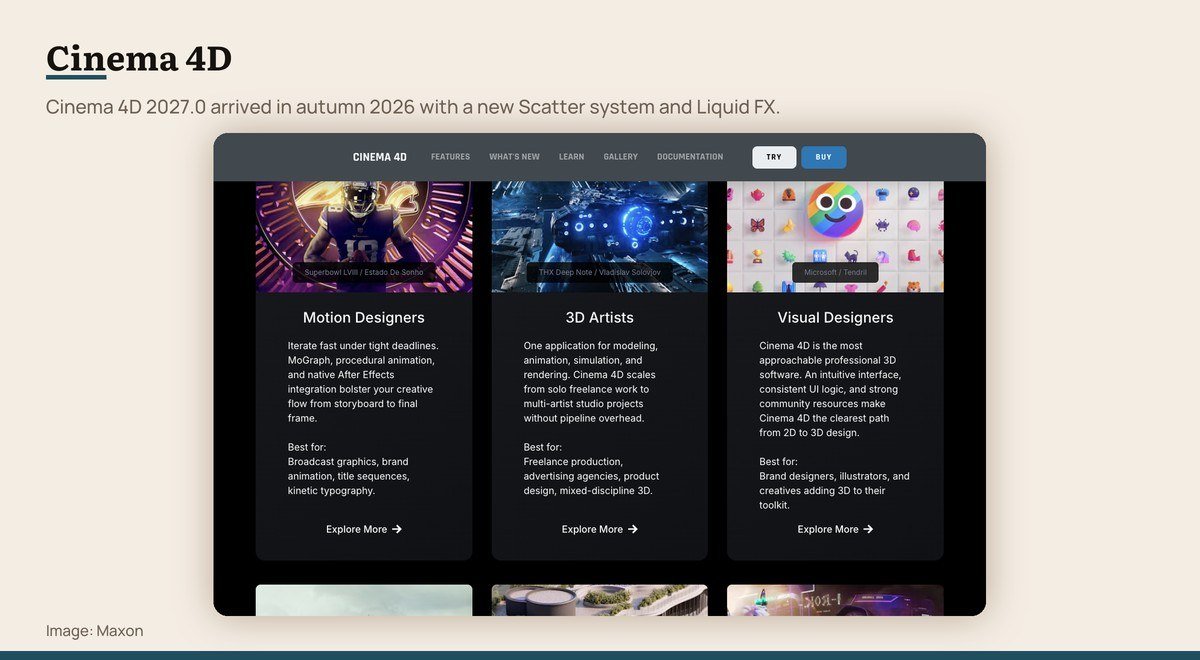Screen dimensions: 1200x660
Task: Open the Features nav item
Action: pyautogui.click(x=450, y=157)
